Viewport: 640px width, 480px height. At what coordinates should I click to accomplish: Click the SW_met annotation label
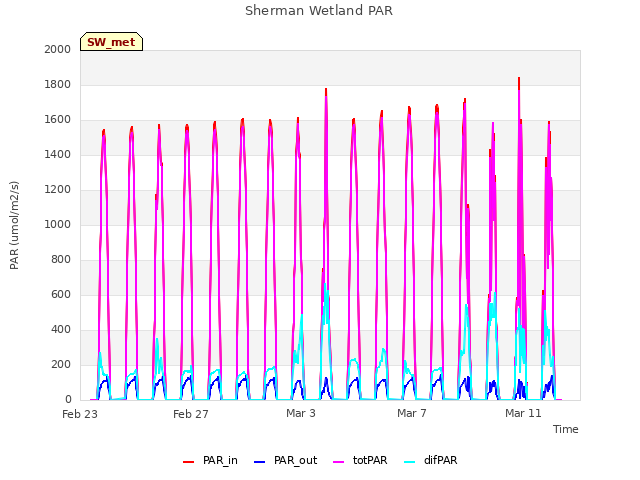click(111, 42)
